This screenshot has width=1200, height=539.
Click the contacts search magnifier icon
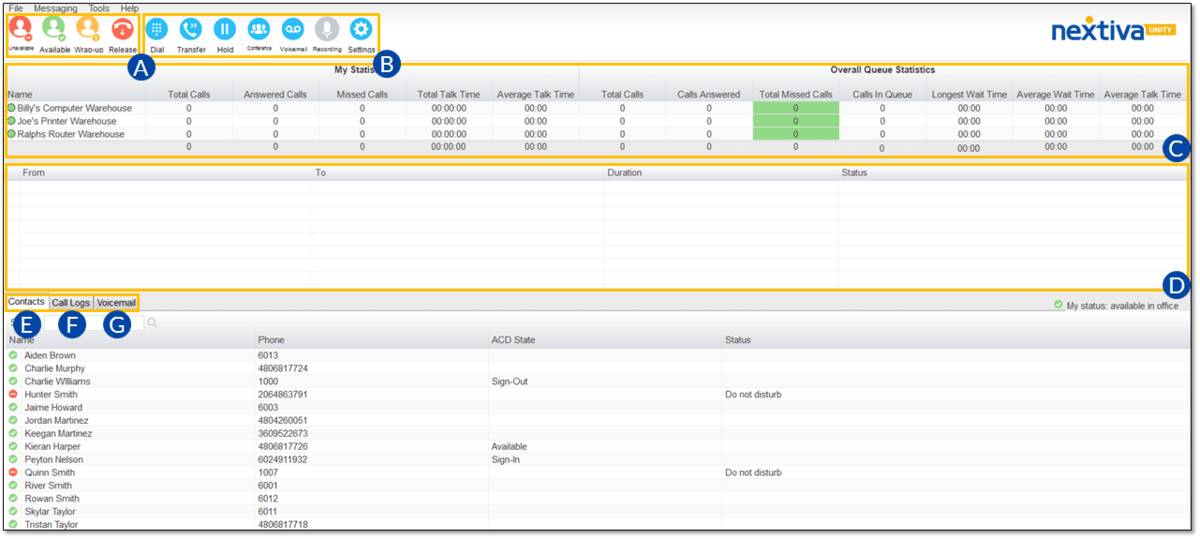coord(152,323)
